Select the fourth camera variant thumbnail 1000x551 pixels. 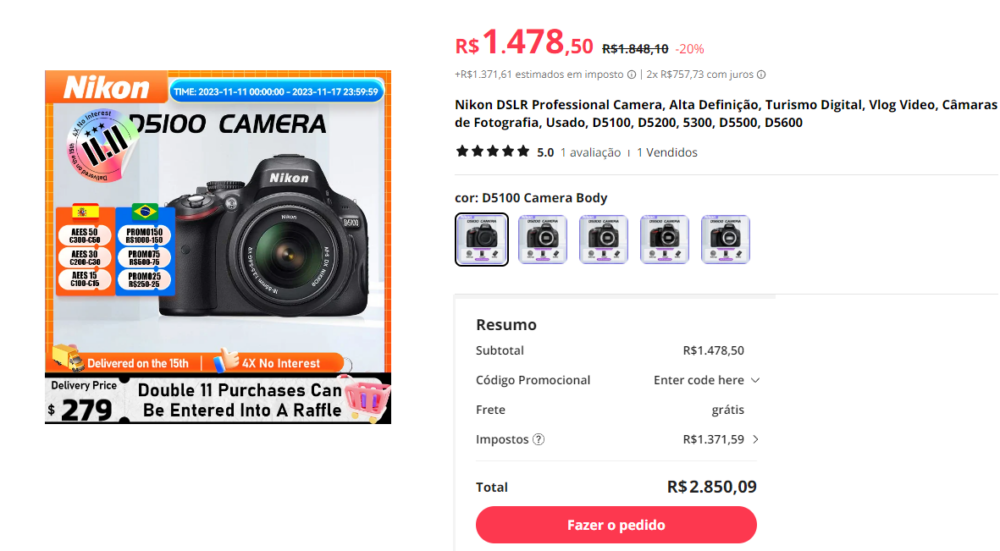(x=665, y=239)
